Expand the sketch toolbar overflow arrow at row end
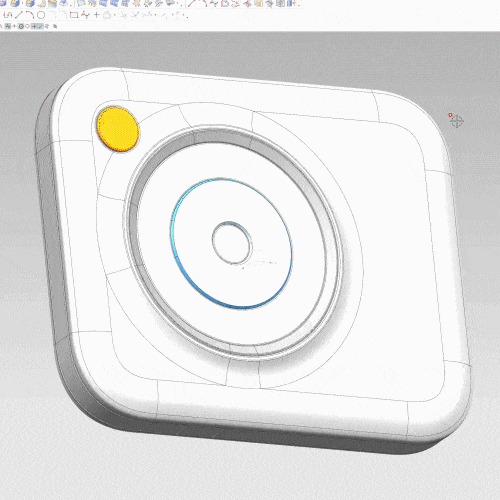 click(187, 17)
